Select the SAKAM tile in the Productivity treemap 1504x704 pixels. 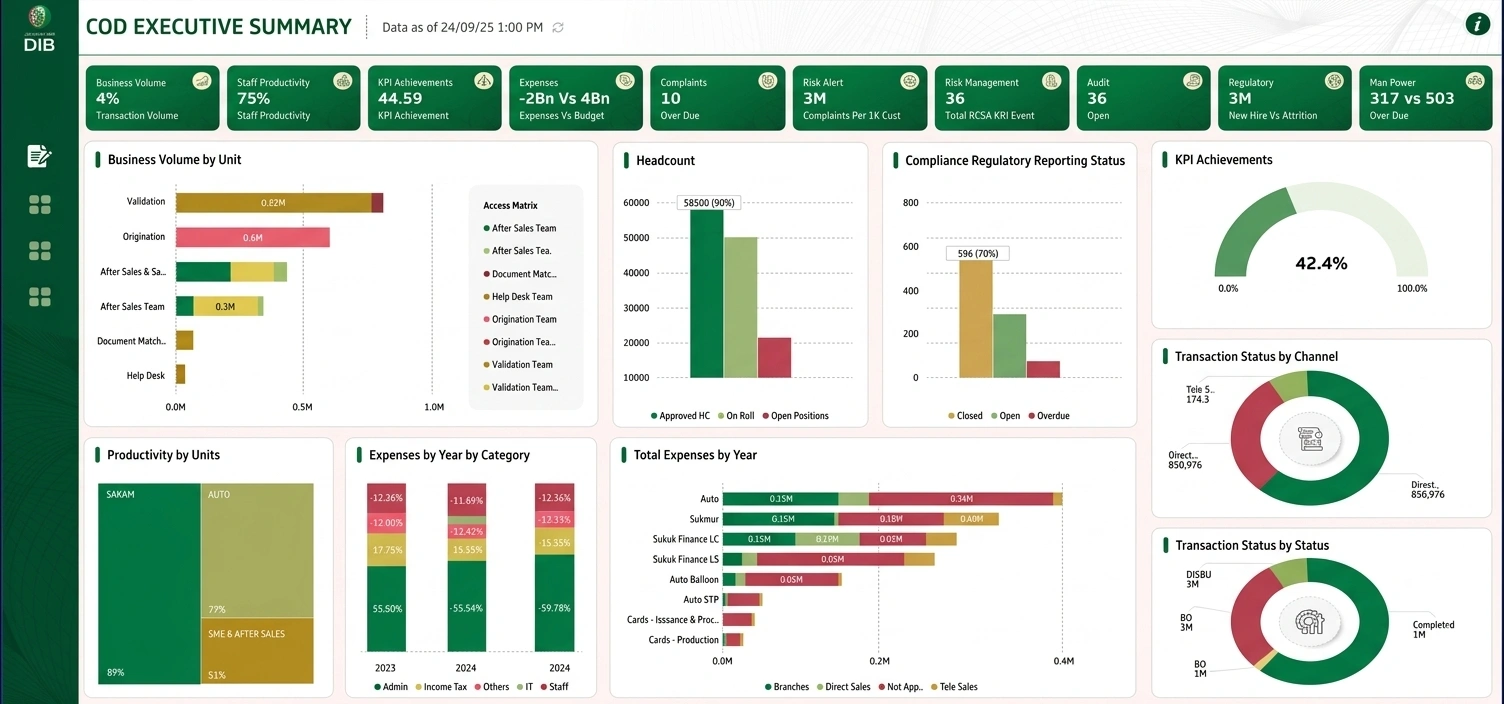click(149, 580)
